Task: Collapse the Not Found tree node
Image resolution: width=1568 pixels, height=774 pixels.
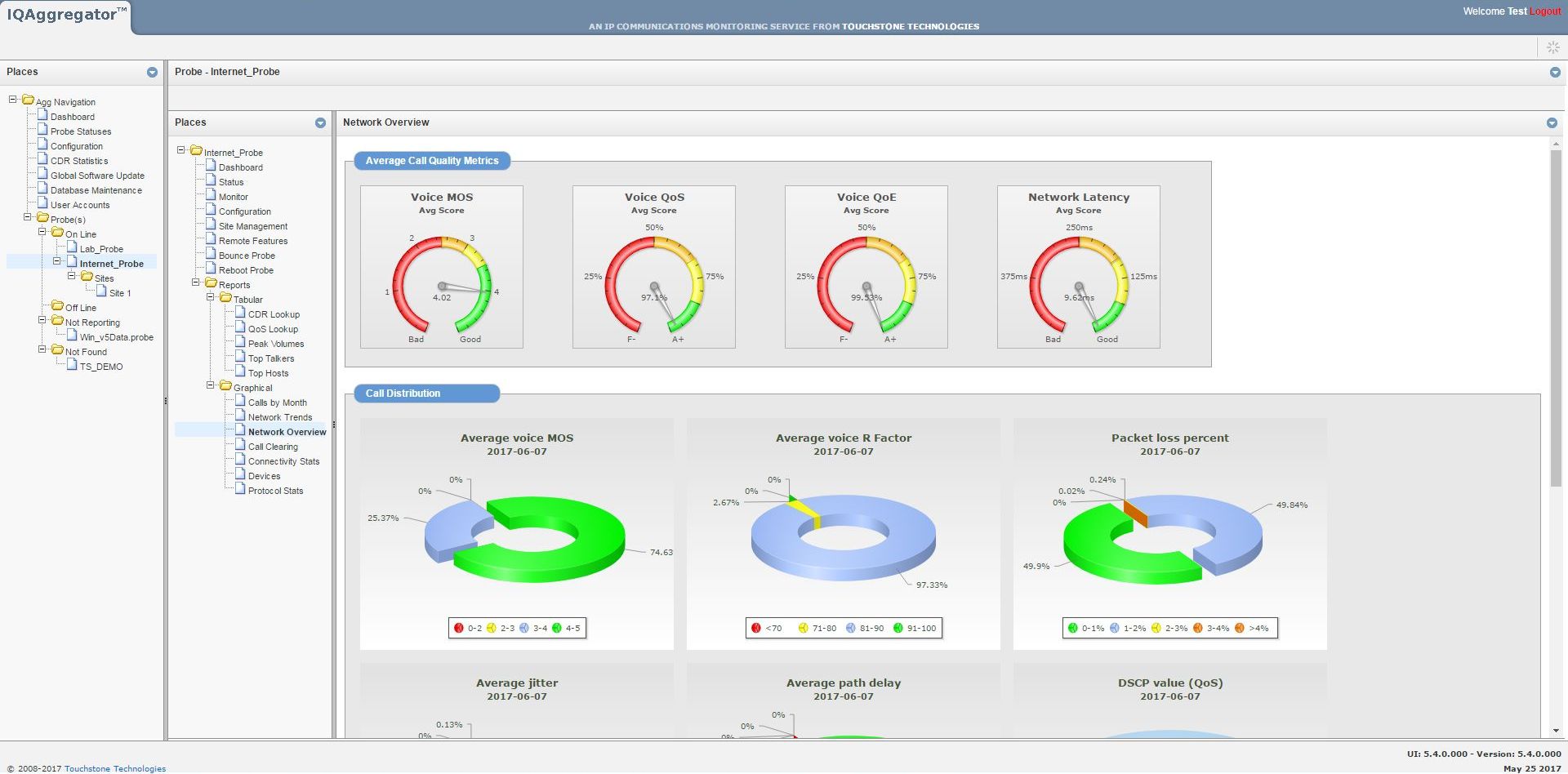Action: pos(42,349)
